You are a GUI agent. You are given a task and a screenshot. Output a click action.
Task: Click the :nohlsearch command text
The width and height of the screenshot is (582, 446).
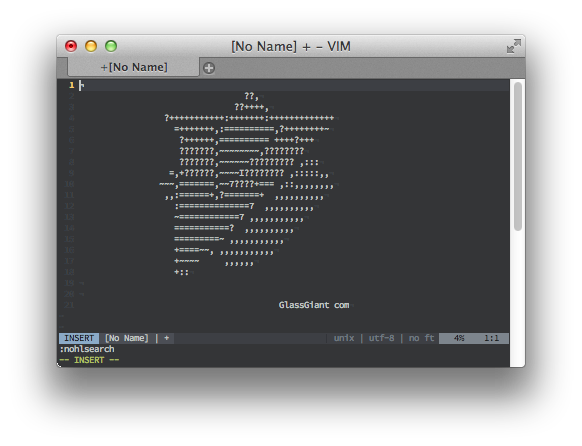pos(87,349)
